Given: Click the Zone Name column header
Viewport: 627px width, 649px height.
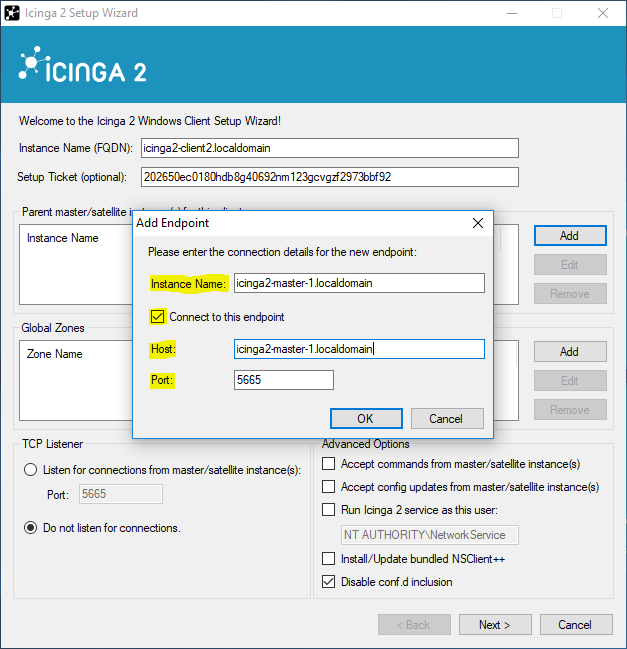Looking at the screenshot, I should 55,354.
